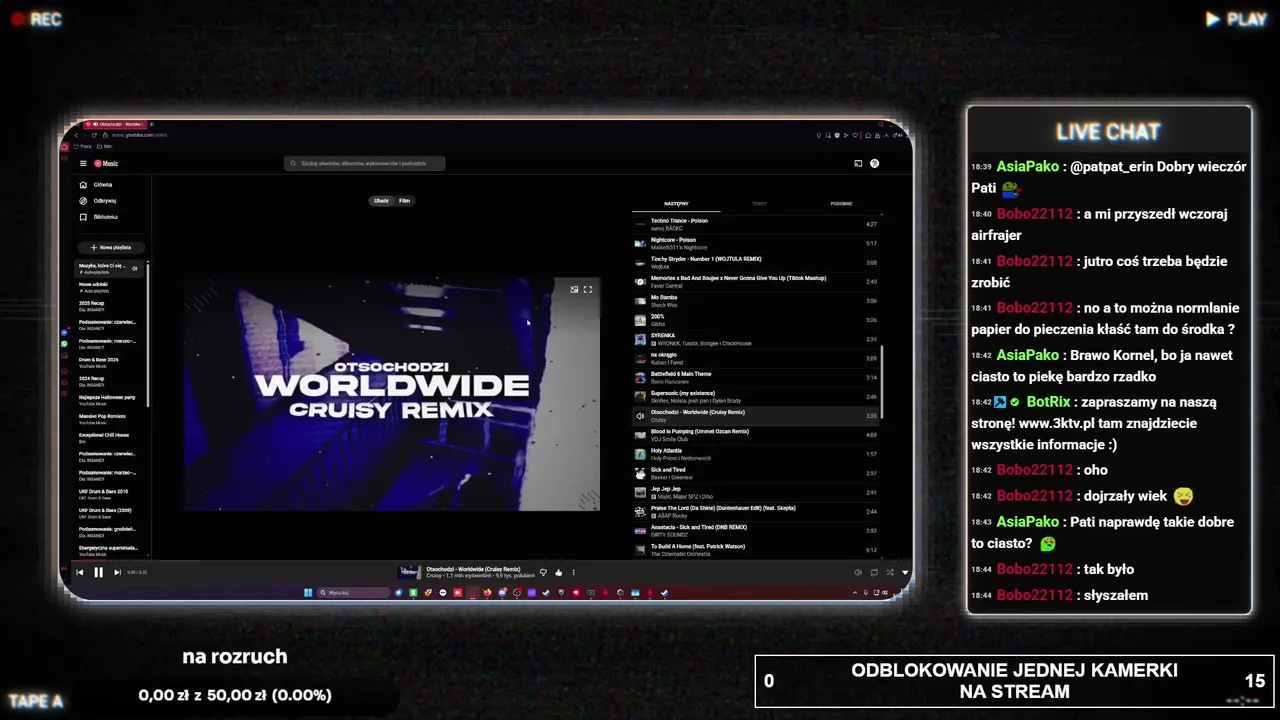The image size is (1280, 720).
Task: Pause the current song
Action: 98,572
